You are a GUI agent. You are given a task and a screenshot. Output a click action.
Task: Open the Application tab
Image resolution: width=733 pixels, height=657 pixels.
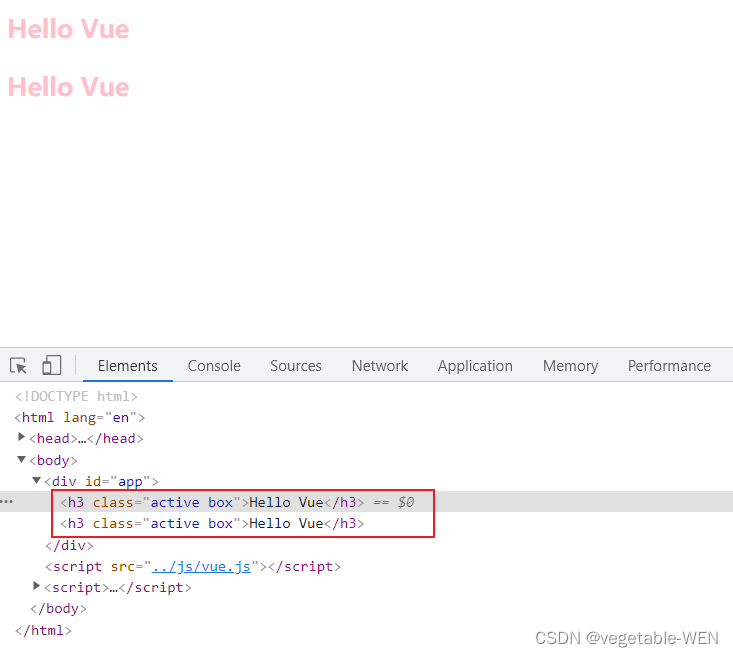(x=475, y=366)
